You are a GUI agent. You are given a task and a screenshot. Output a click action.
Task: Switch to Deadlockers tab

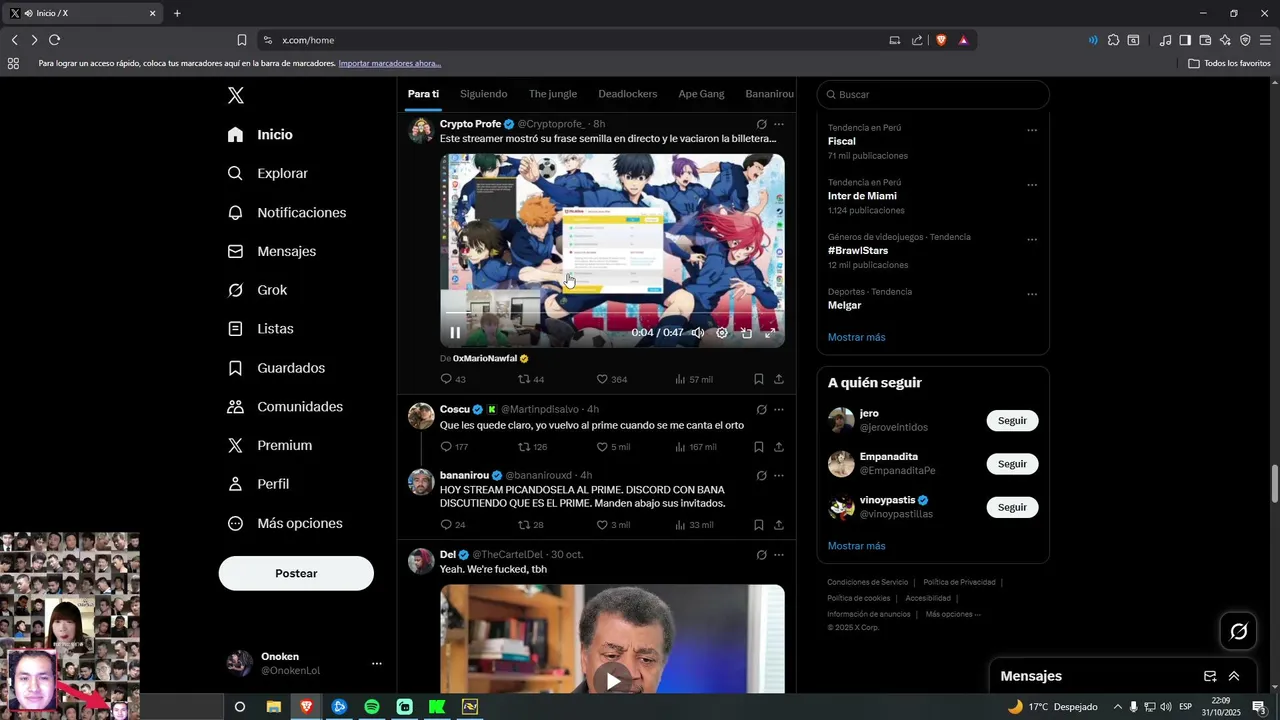click(628, 94)
